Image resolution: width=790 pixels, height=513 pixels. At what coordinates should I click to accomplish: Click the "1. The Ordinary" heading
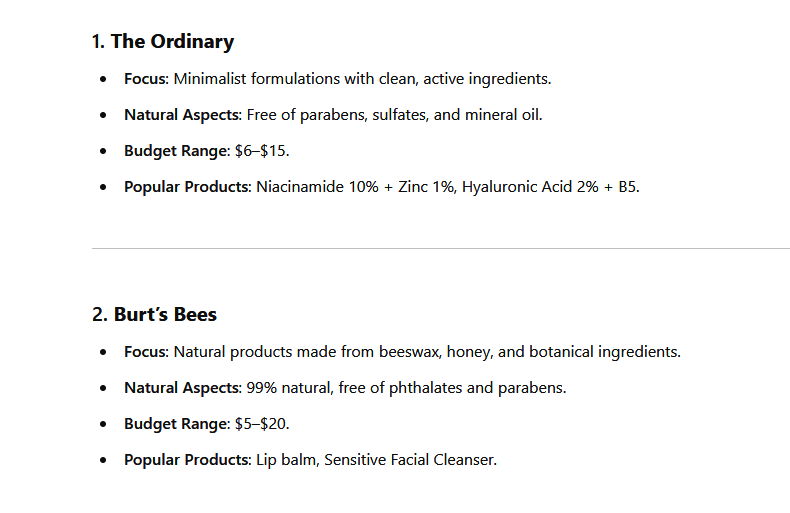coord(162,42)
